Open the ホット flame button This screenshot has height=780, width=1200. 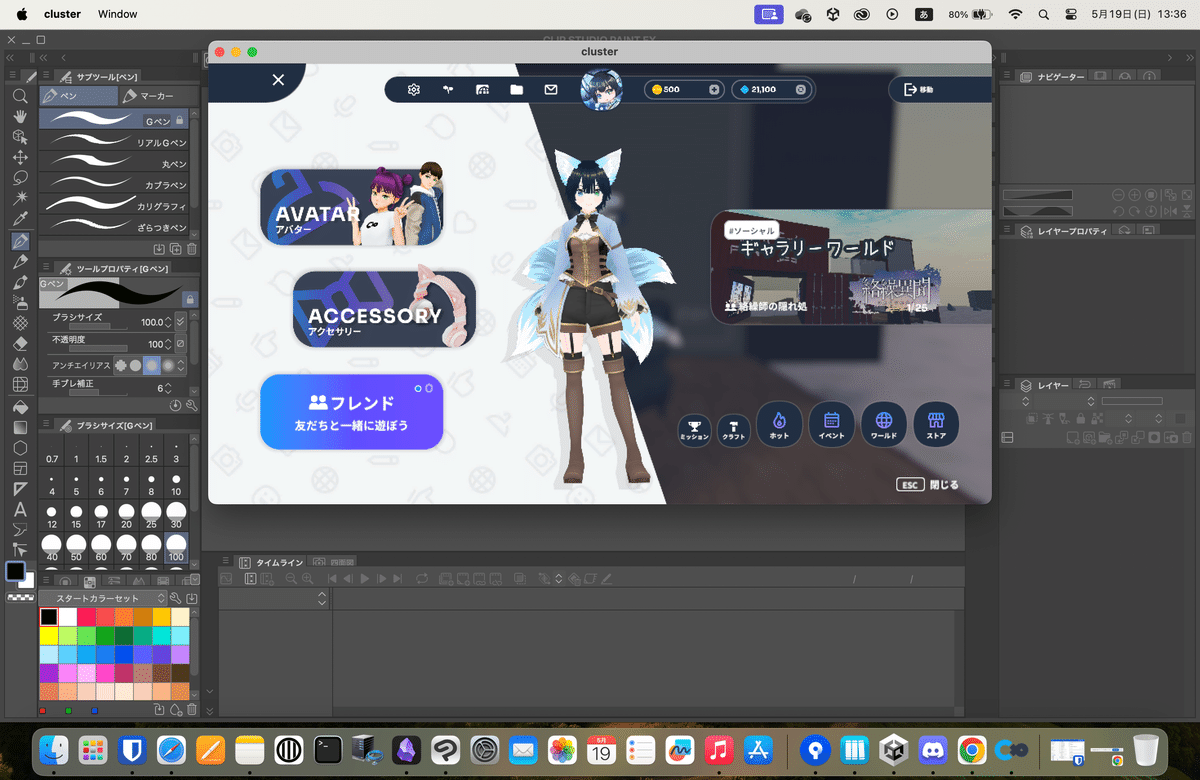[779, 425]
